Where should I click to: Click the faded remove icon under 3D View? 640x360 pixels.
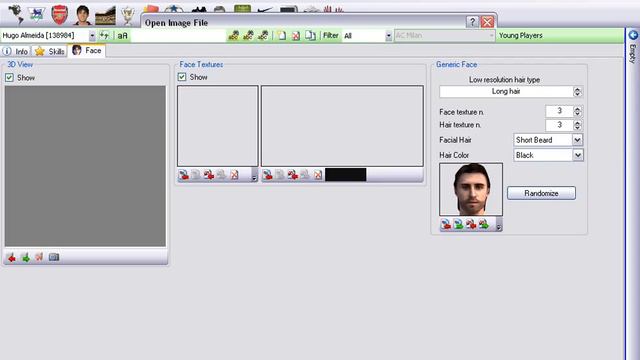coord(39,257)
